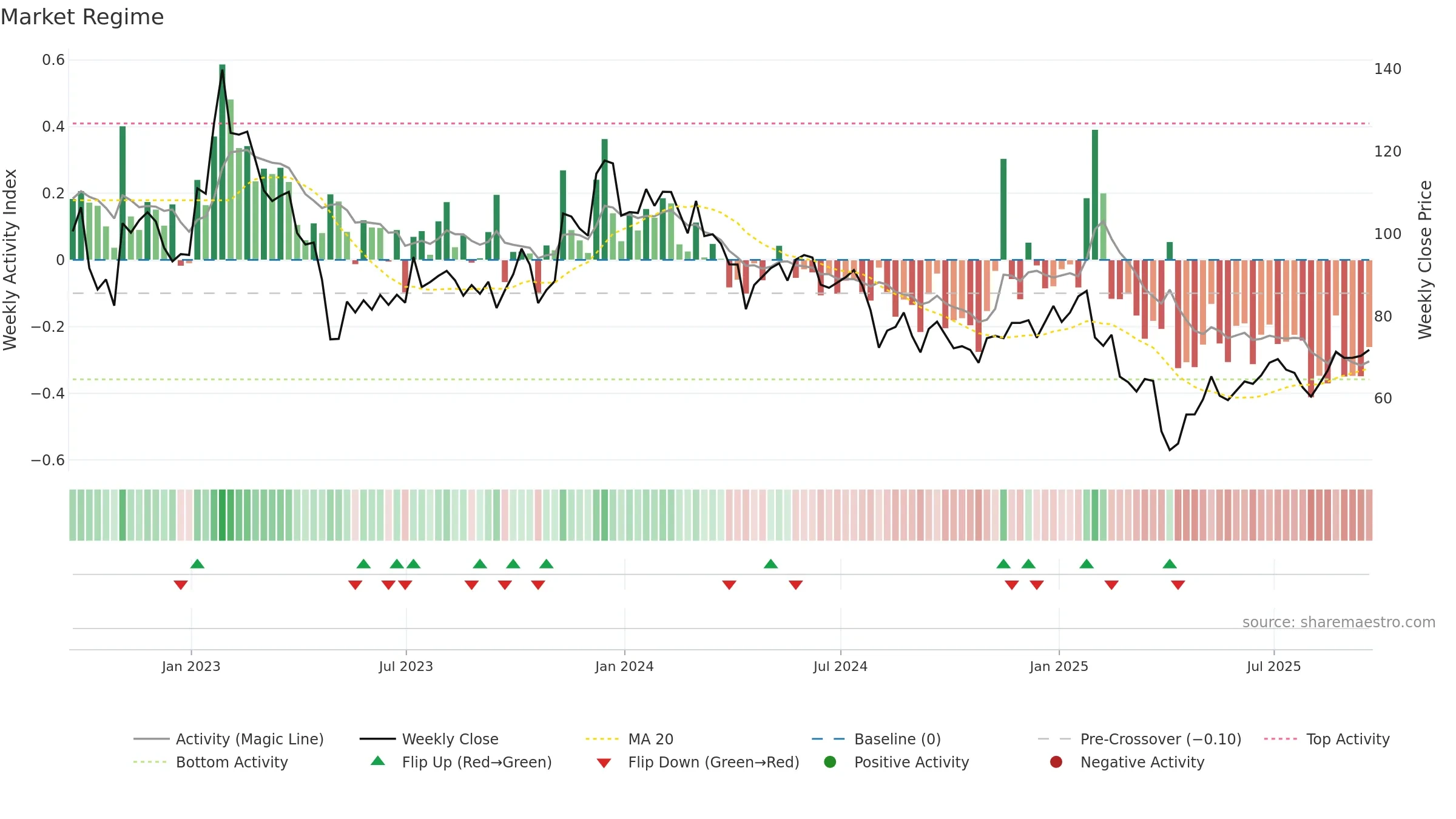
Task: Click the last Flip Down marker in 2025
Action: click(1178, 585)
